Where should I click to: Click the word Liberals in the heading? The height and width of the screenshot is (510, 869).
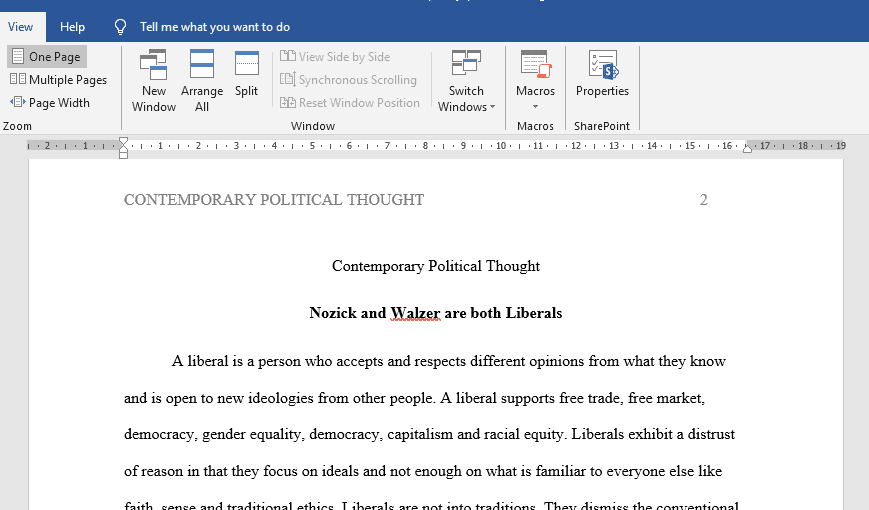click(534, 313)
